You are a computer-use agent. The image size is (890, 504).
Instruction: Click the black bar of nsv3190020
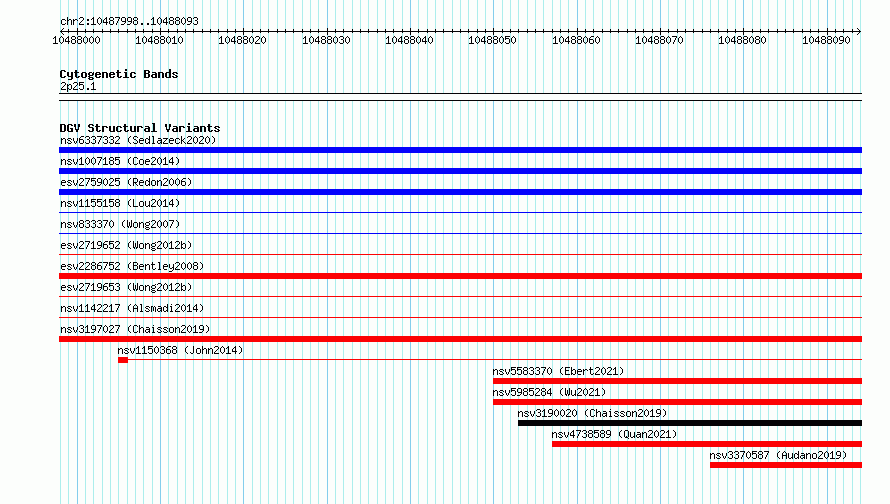pyautogui.click(x=690, y=423)
